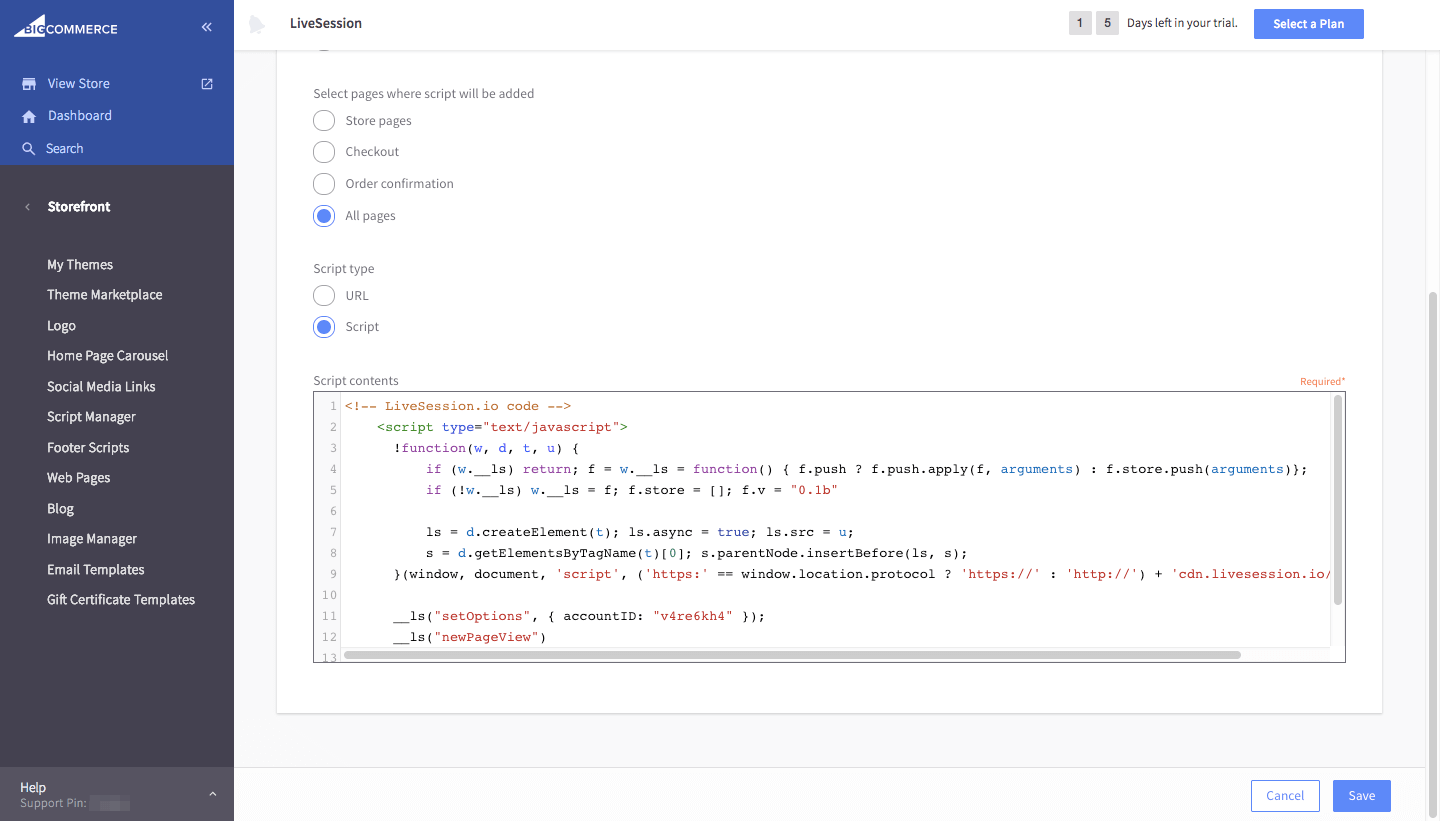Click the LiveSession flag icon in the header

[257, 22]
